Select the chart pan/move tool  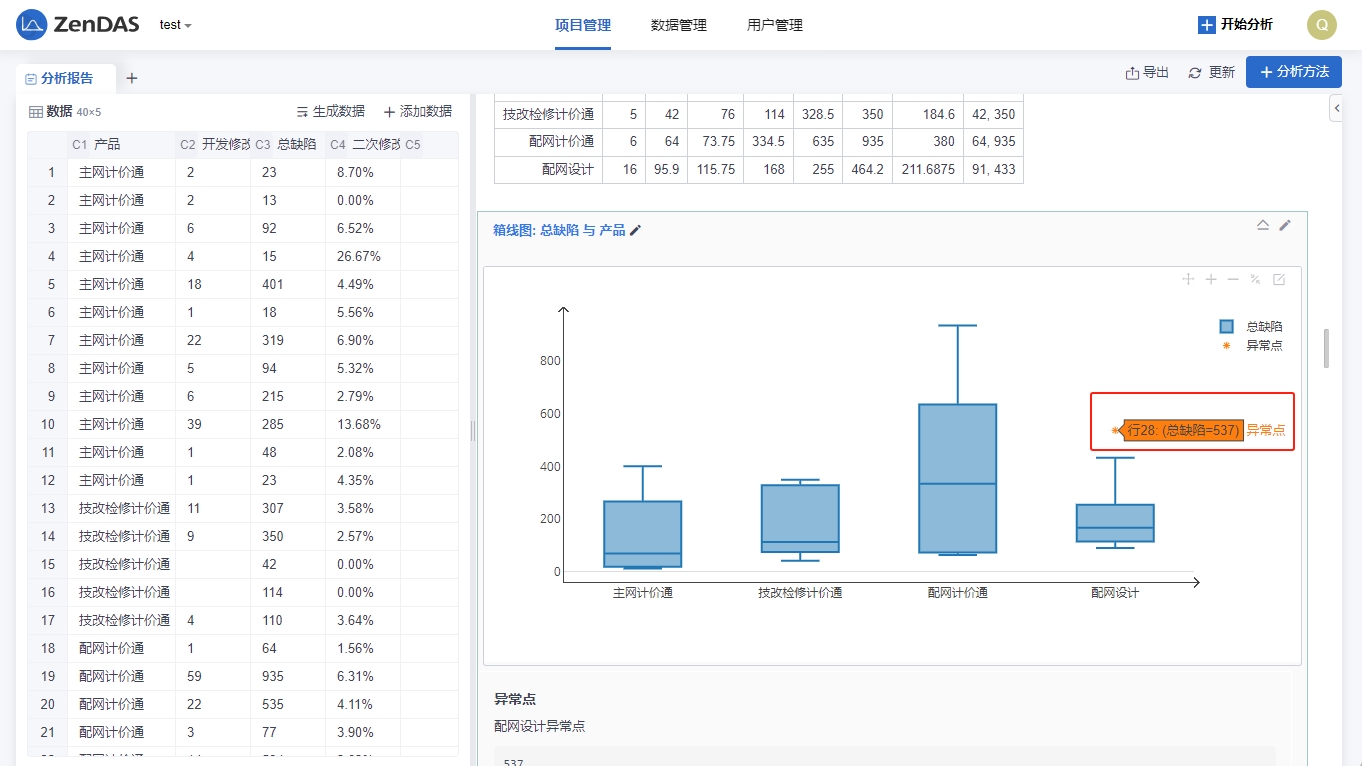[x=1188, y=280]
